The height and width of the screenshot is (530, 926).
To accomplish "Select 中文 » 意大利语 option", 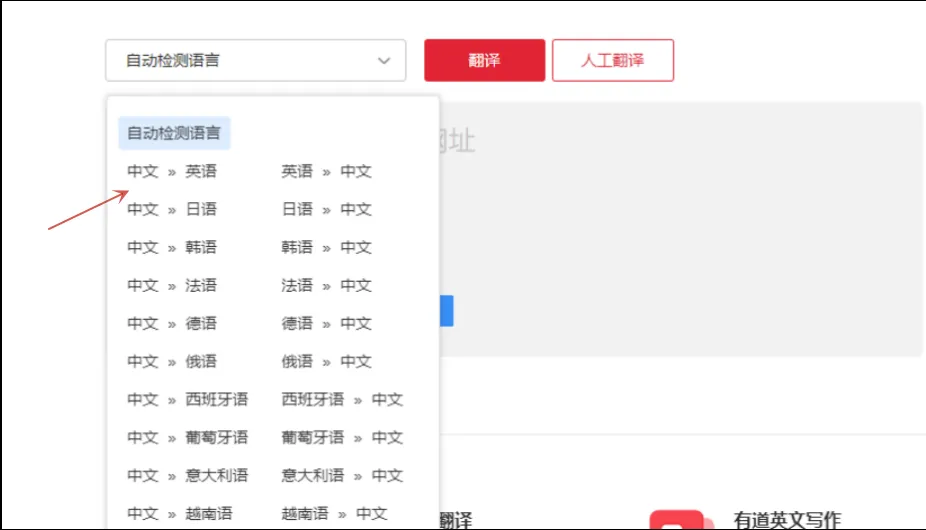I will [187, 475].
